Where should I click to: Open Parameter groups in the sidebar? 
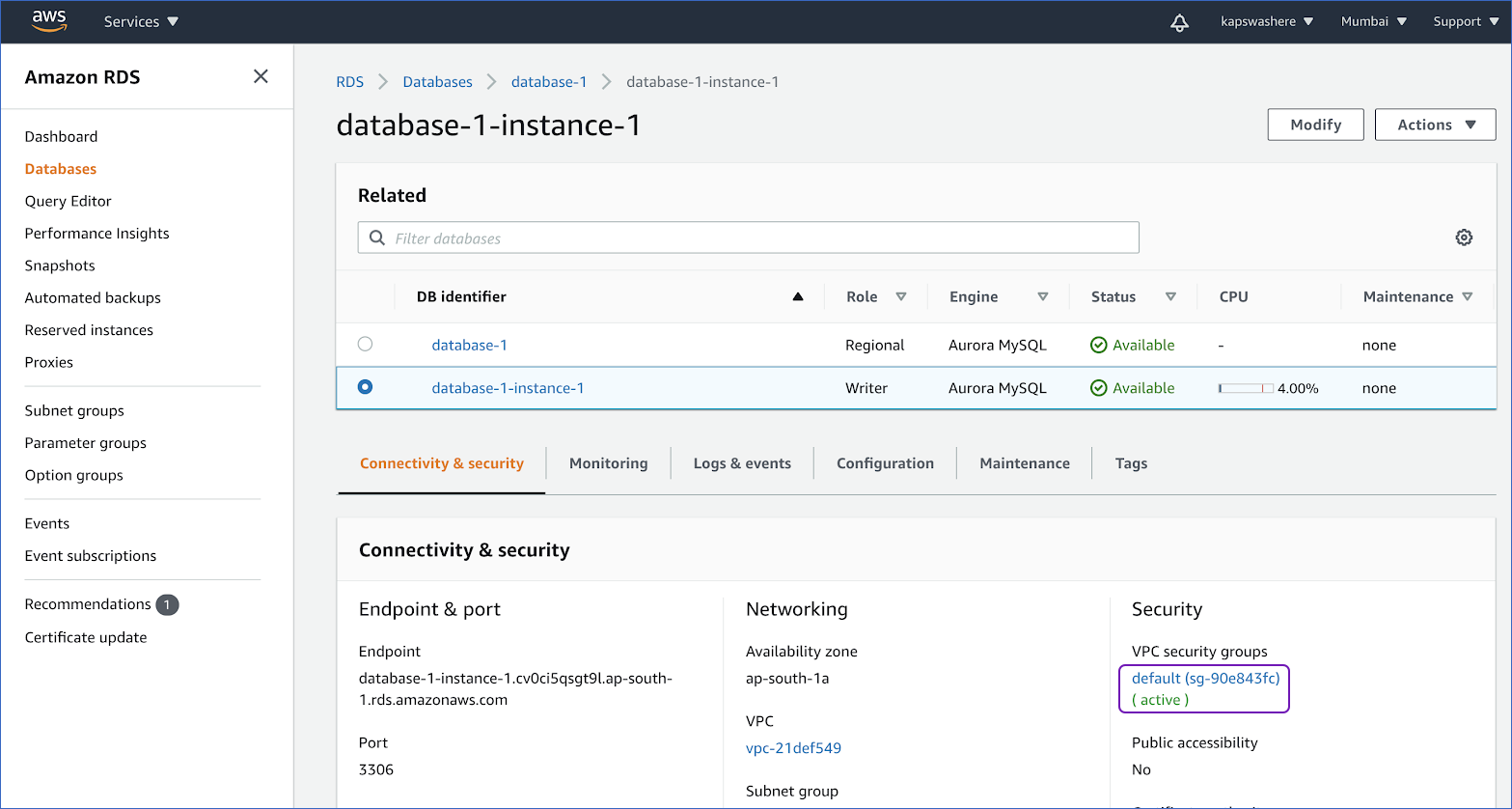85,443
